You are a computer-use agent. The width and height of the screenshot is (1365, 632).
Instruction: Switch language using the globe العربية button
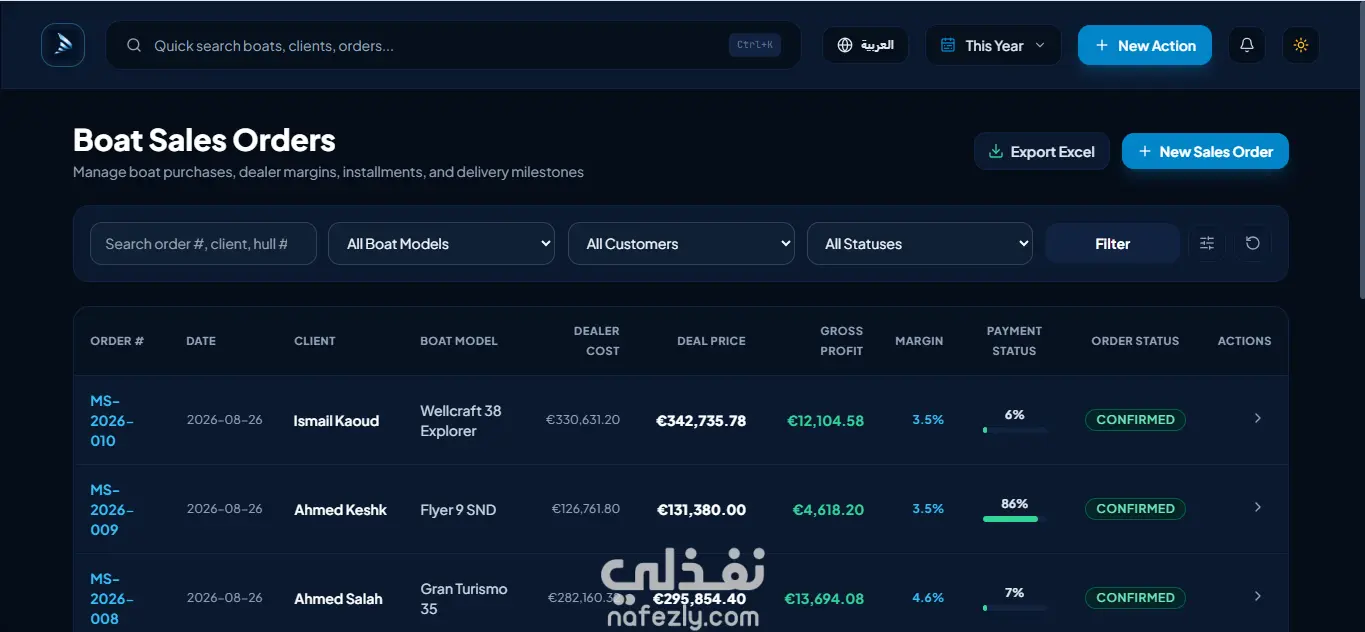[865, 45]
